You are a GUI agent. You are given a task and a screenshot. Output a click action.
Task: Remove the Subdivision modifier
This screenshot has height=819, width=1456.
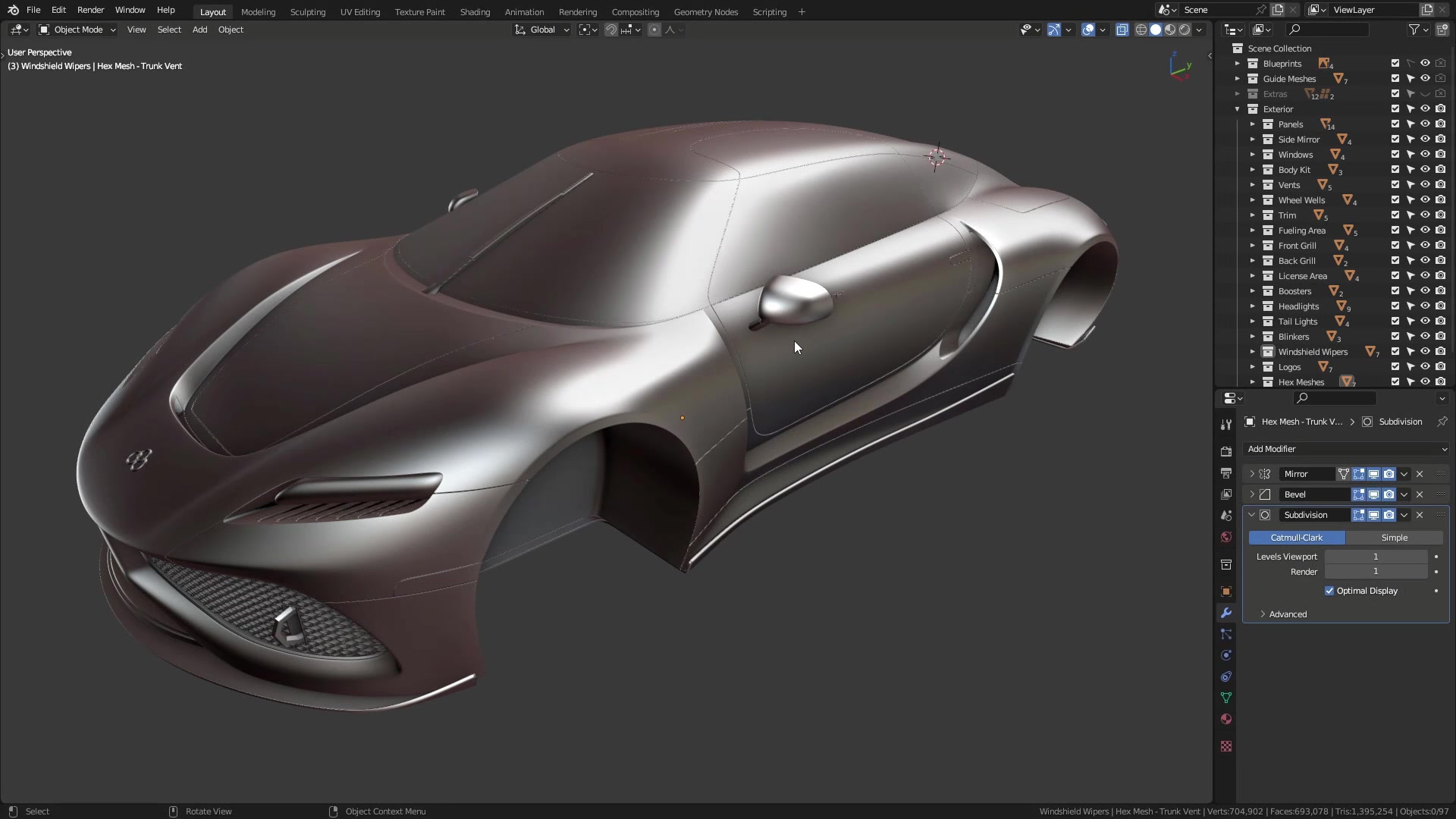pos(1420,515)
